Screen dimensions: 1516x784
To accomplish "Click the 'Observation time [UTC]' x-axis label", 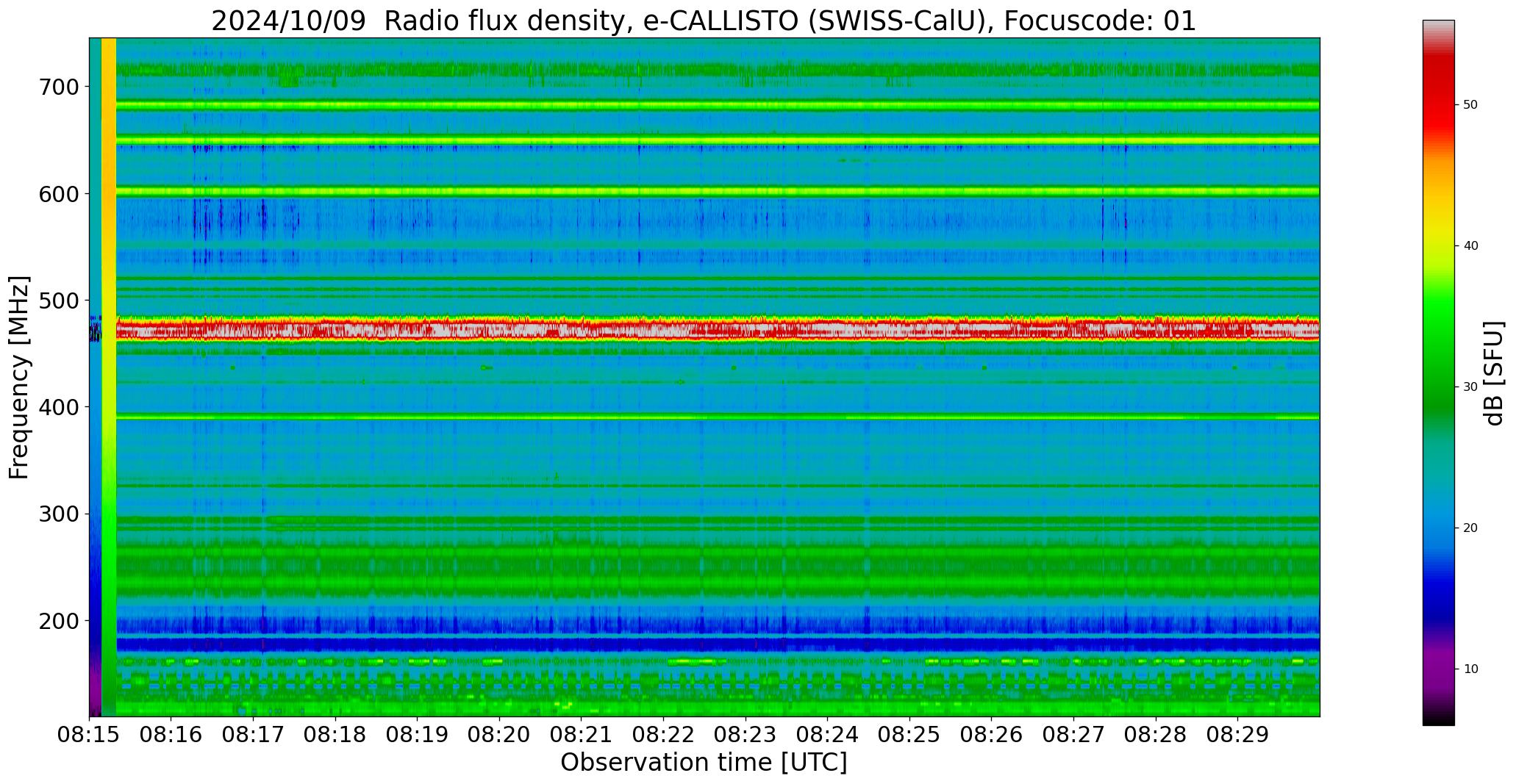I will [704, 763].
